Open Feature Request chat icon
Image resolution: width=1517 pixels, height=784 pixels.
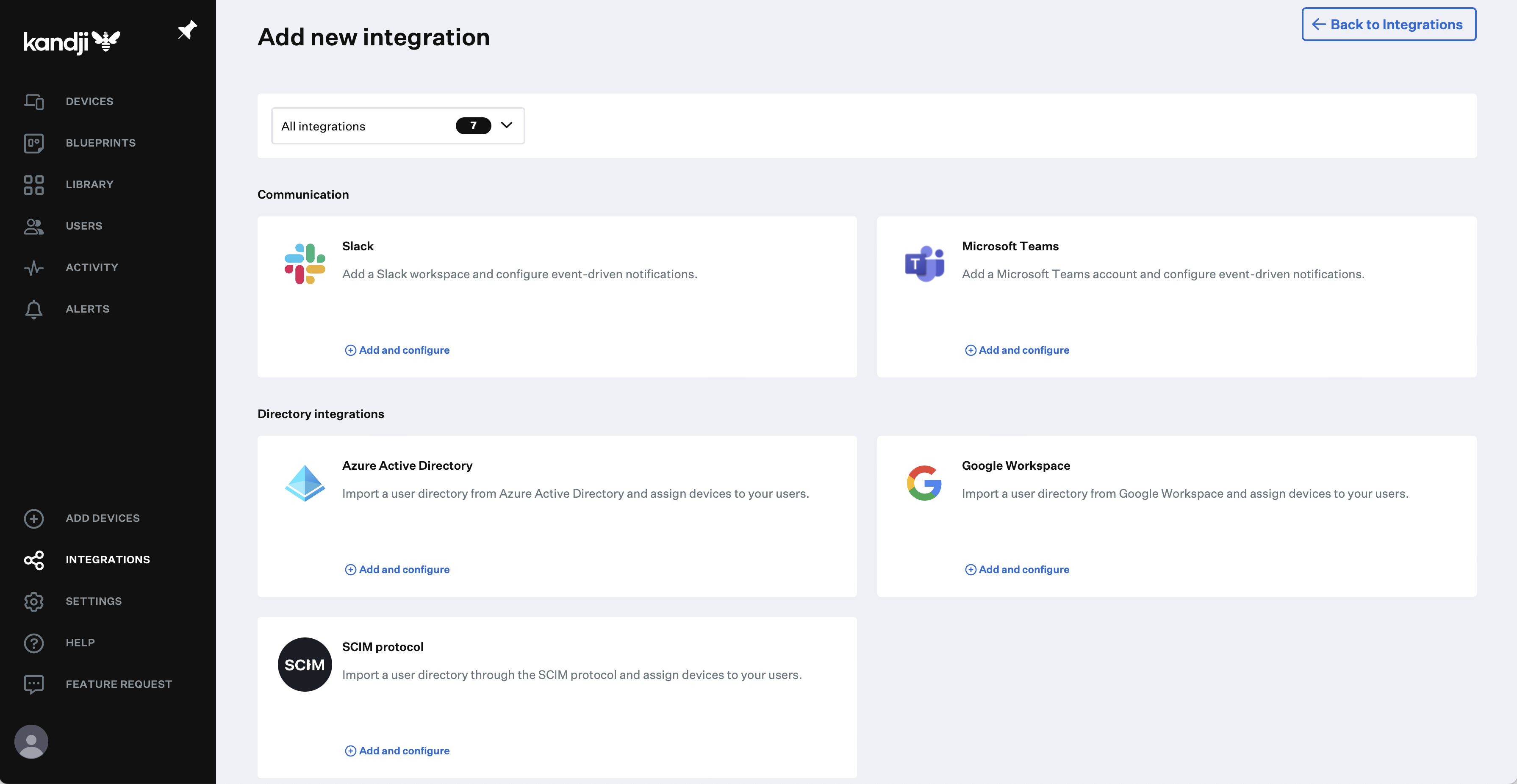coord(33,683)
